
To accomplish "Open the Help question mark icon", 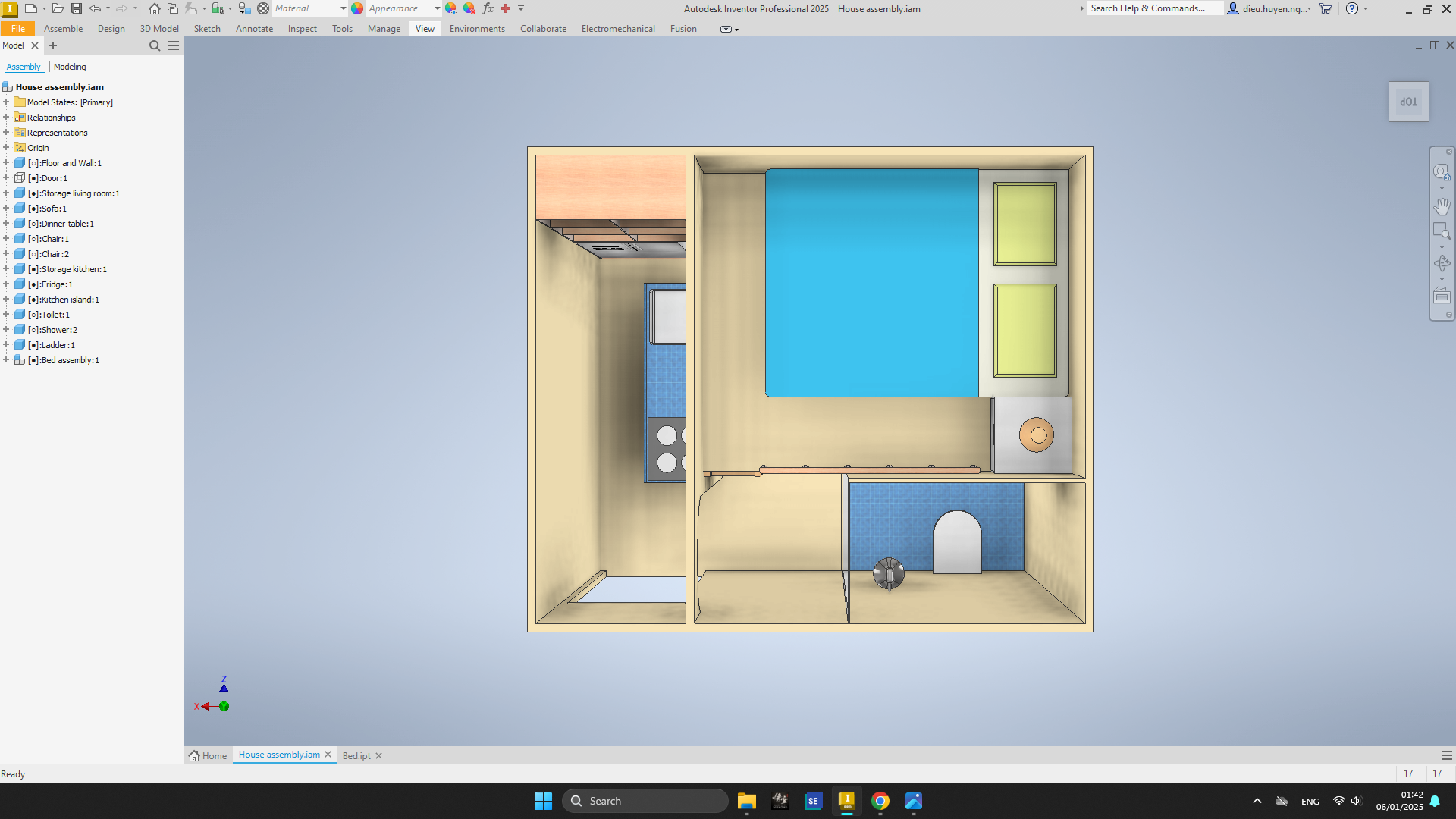I will pos(1352,8).
